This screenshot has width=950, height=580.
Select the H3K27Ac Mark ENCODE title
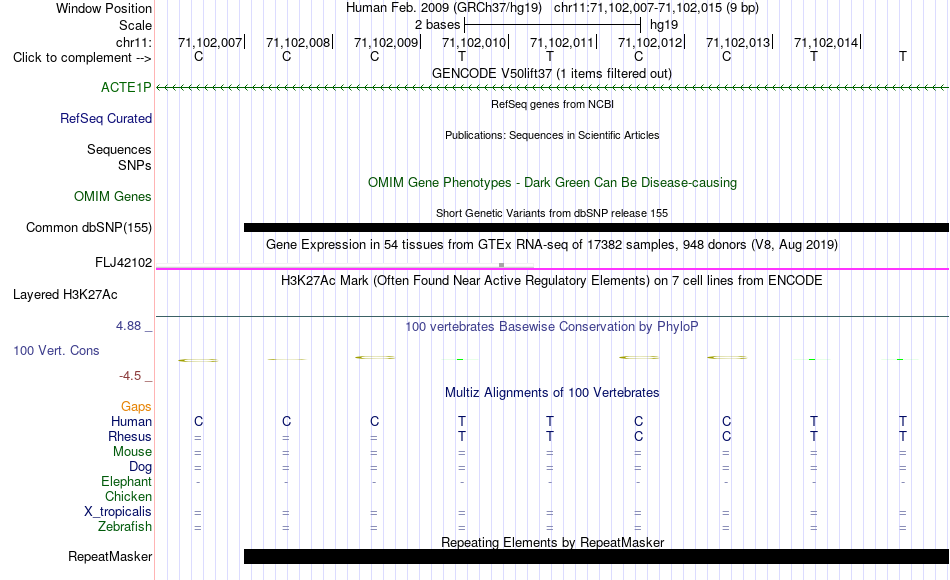pyautogui.click(x=552, y=281)
